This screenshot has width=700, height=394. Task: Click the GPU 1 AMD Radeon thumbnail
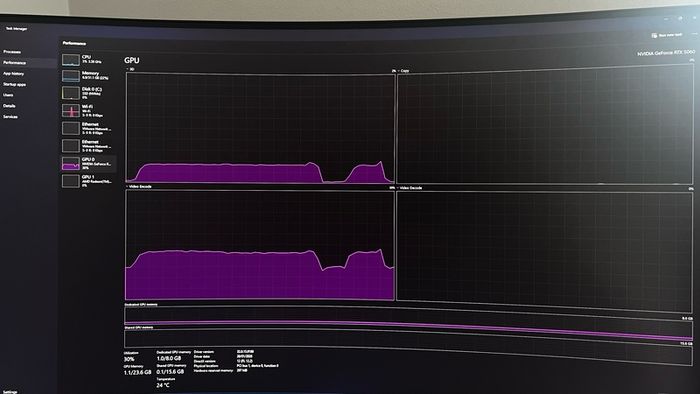(71, 181)
